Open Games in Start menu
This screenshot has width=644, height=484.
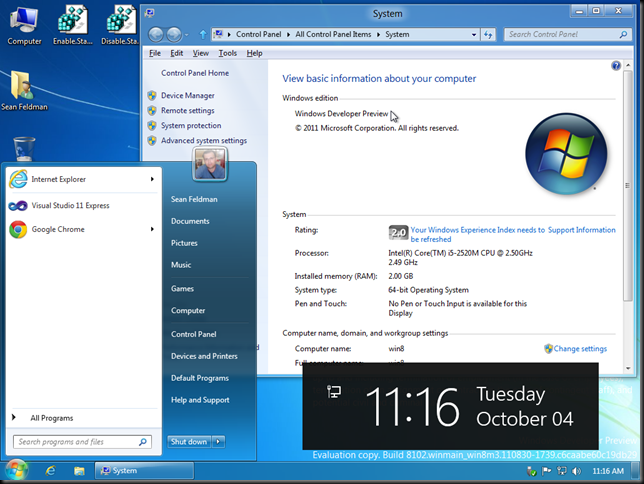coord(182,288)
